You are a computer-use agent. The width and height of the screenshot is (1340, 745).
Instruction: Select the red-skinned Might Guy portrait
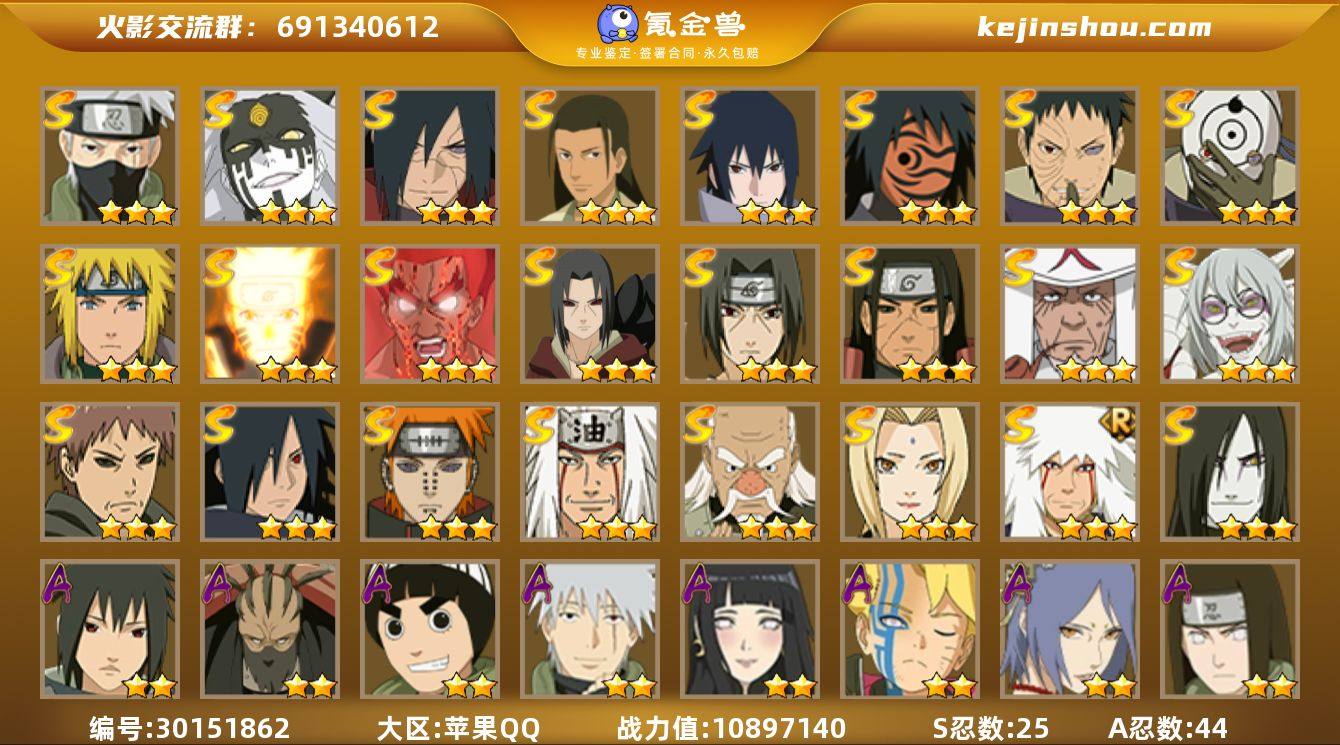[x=430, y=314]
